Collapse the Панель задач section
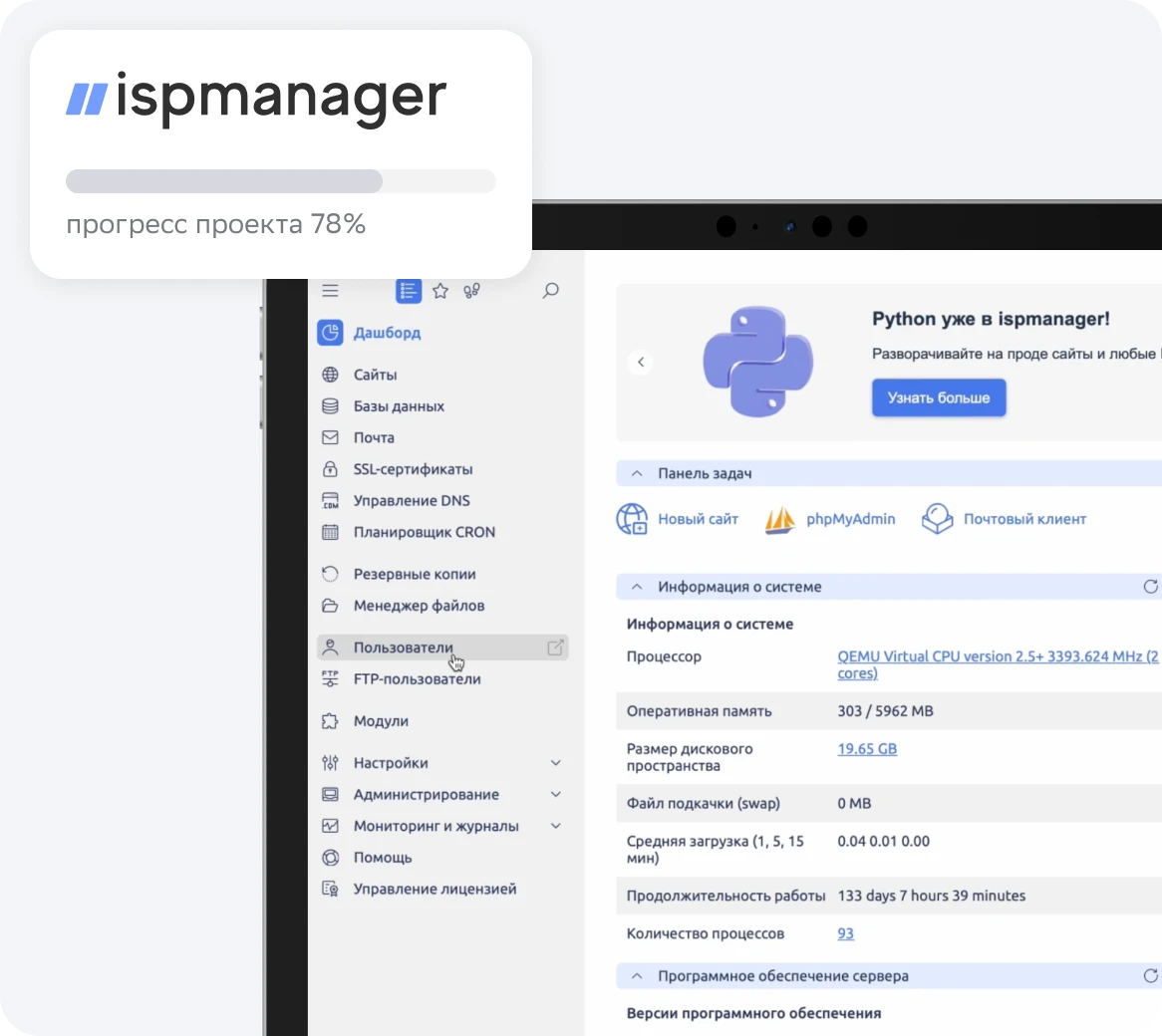 tap(636, 474)
